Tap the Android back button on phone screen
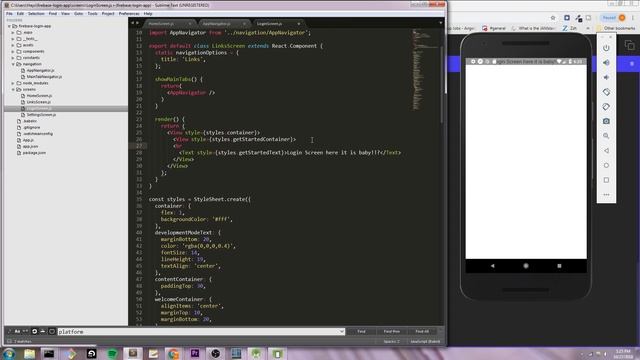Viewport: 640px width, 360px height. 493,266
